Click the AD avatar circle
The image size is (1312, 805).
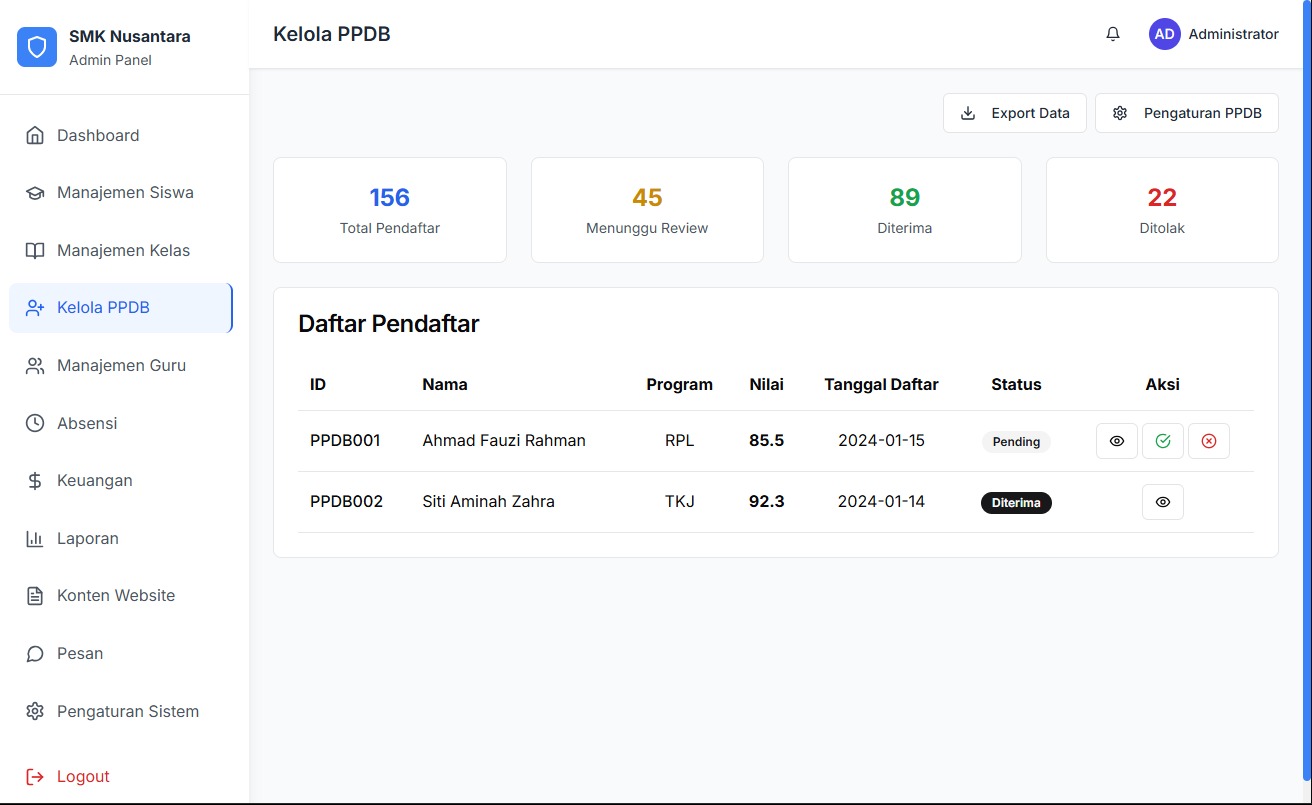1164,34
